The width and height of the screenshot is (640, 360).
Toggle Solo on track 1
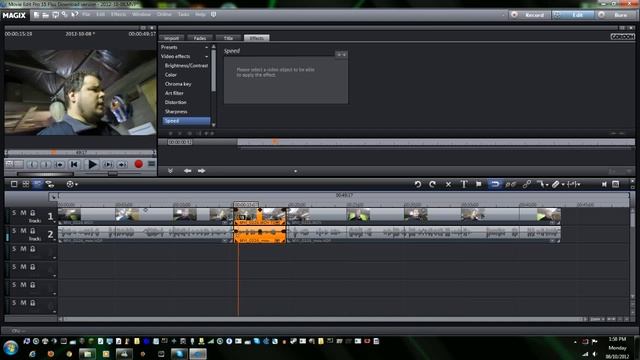[14, 213]
